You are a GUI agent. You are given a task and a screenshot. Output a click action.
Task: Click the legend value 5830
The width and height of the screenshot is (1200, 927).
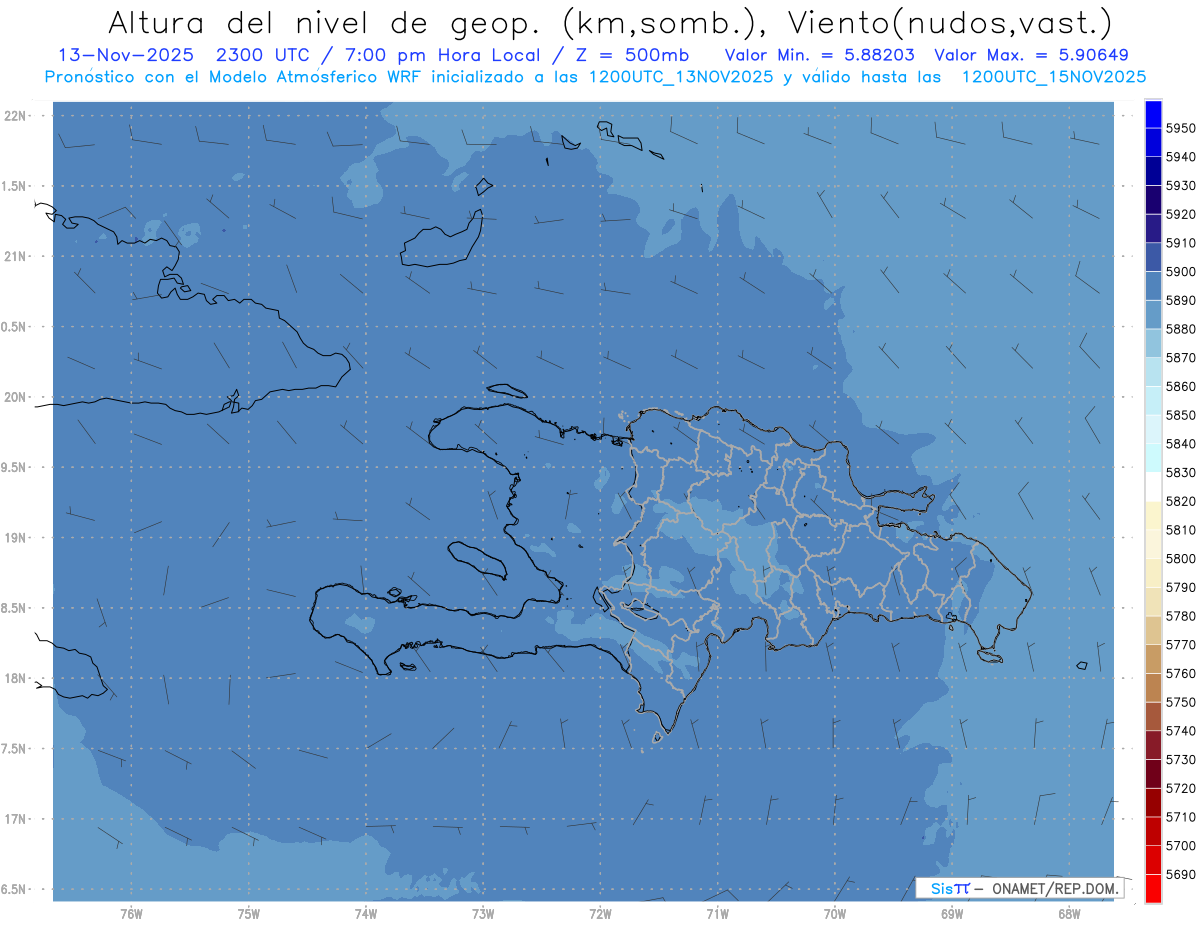(1181, 472)
